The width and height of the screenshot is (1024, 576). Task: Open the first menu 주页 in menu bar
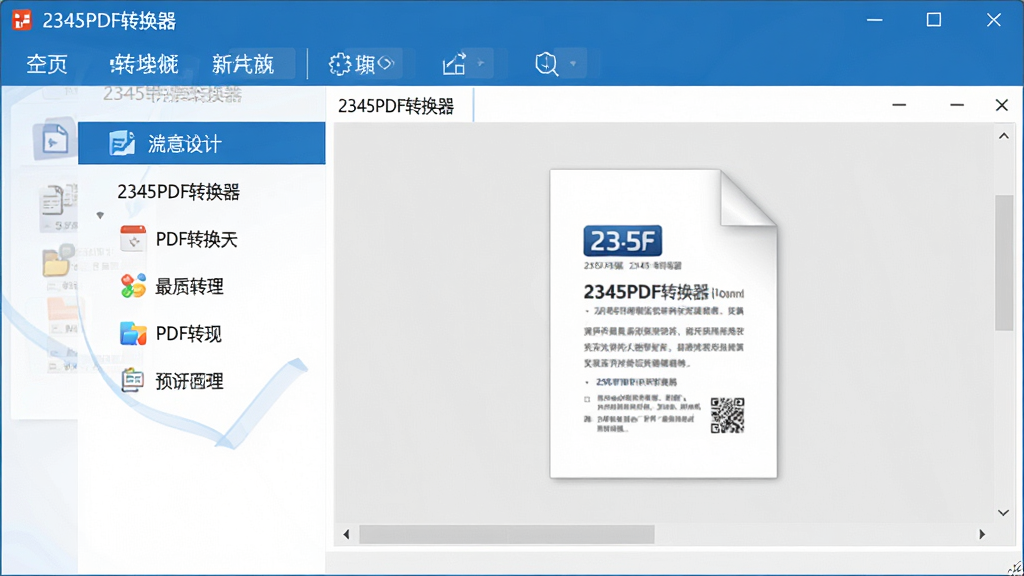pos(47,64)
